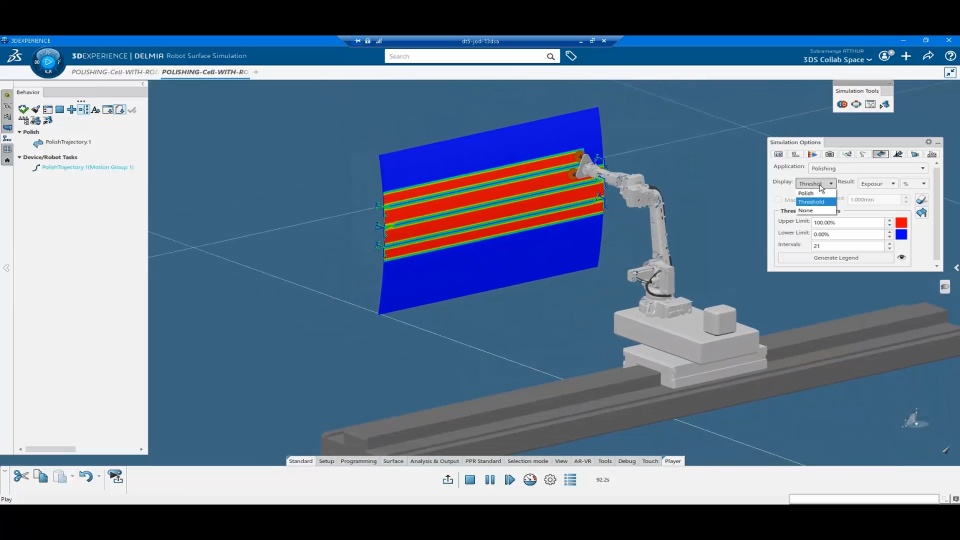Click the second icon in Simulation Tools panel
Screen dimensions: 960x540
(856, 105)
